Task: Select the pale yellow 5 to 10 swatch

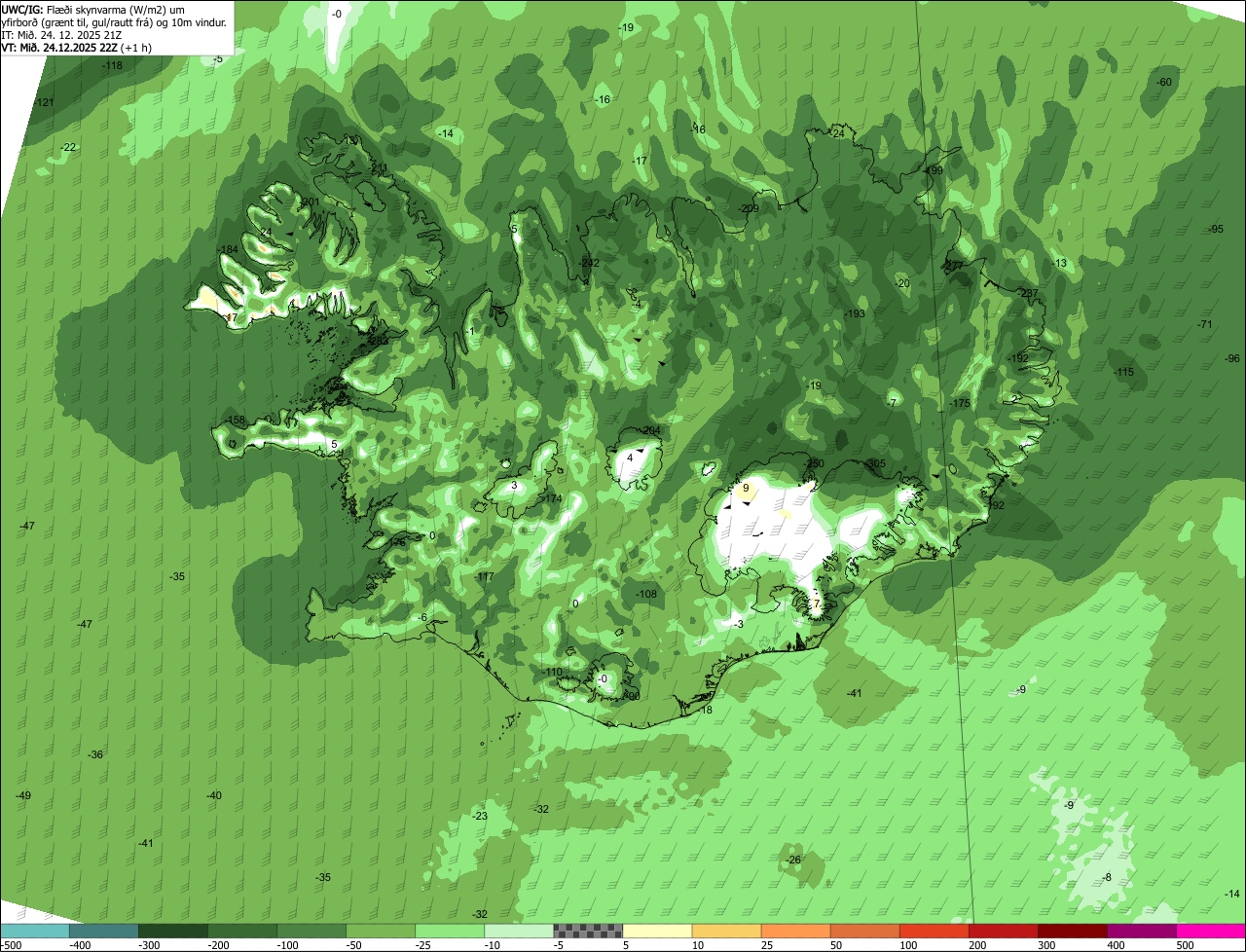Action: 657,931
